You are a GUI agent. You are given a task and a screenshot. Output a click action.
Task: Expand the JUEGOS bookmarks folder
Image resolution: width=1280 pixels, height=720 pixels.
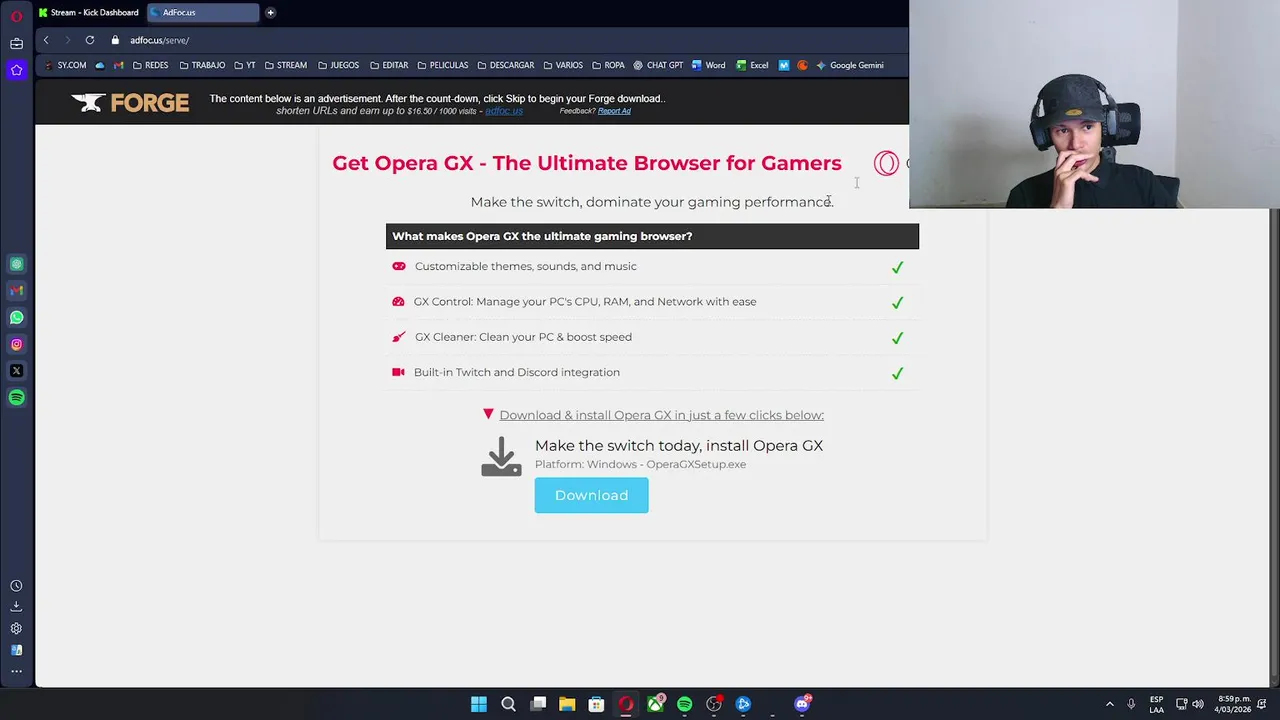click(338, 65)
